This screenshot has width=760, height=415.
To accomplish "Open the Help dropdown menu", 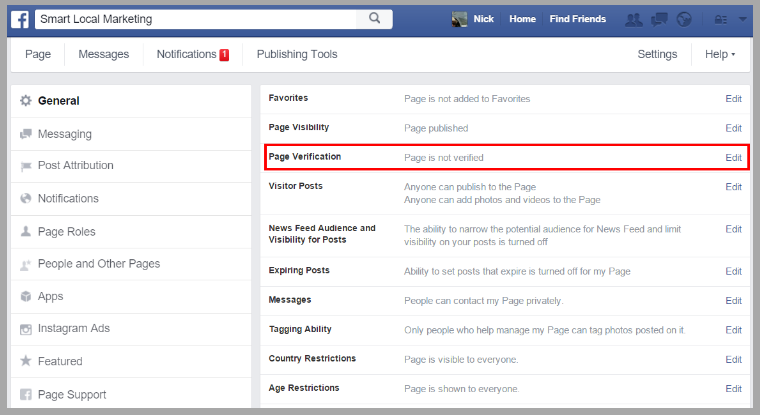I will point(719,54).
